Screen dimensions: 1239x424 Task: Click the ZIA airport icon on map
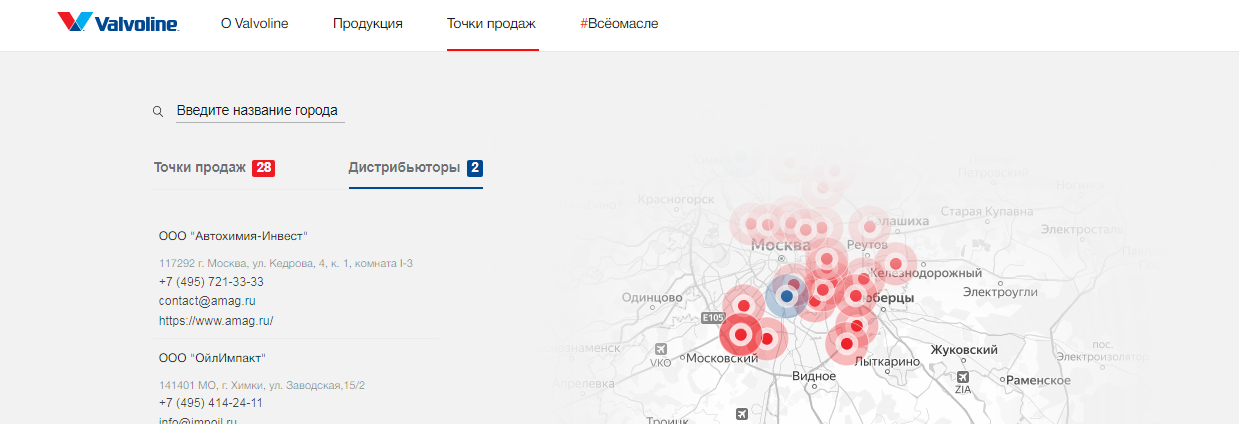(962, 378)
